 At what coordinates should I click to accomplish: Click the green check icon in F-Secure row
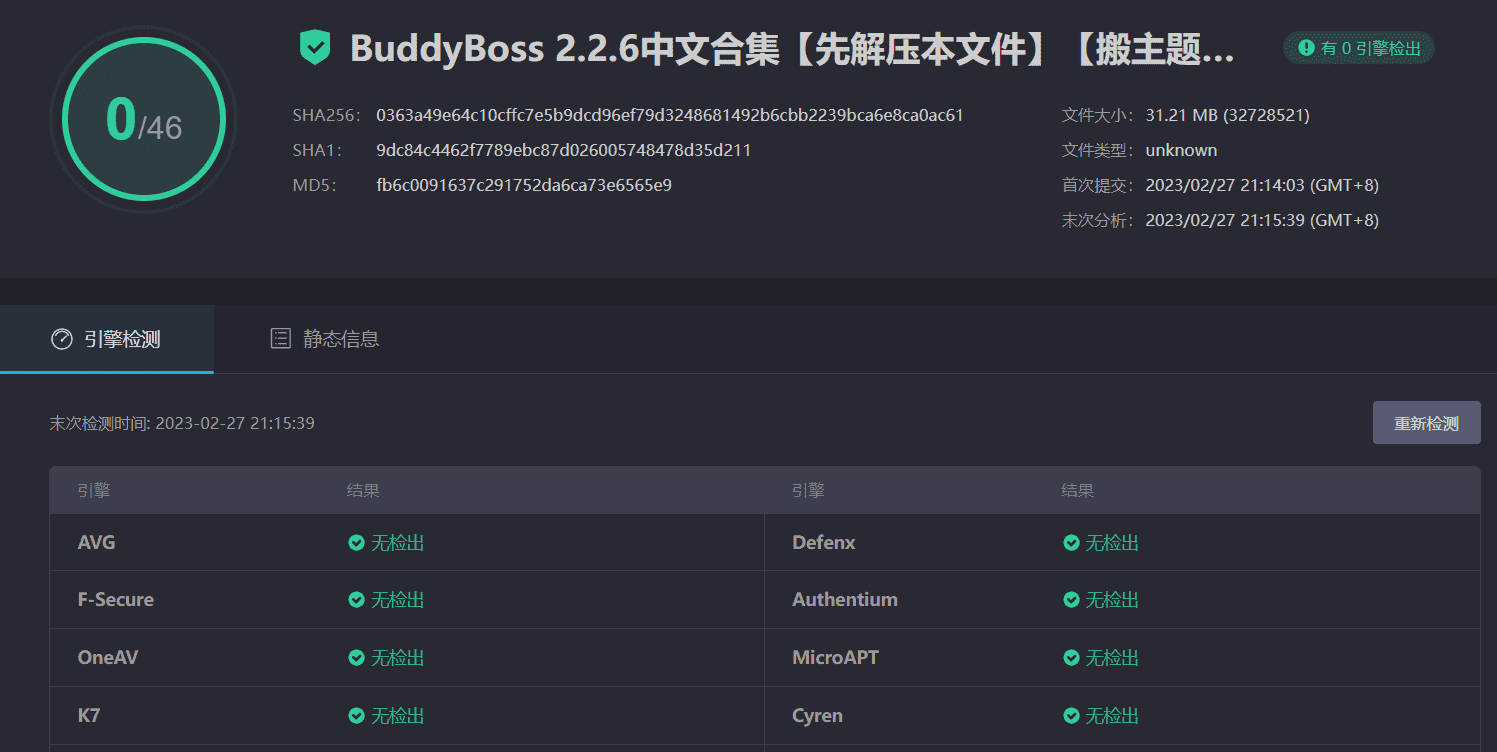(x=356, y=600)
